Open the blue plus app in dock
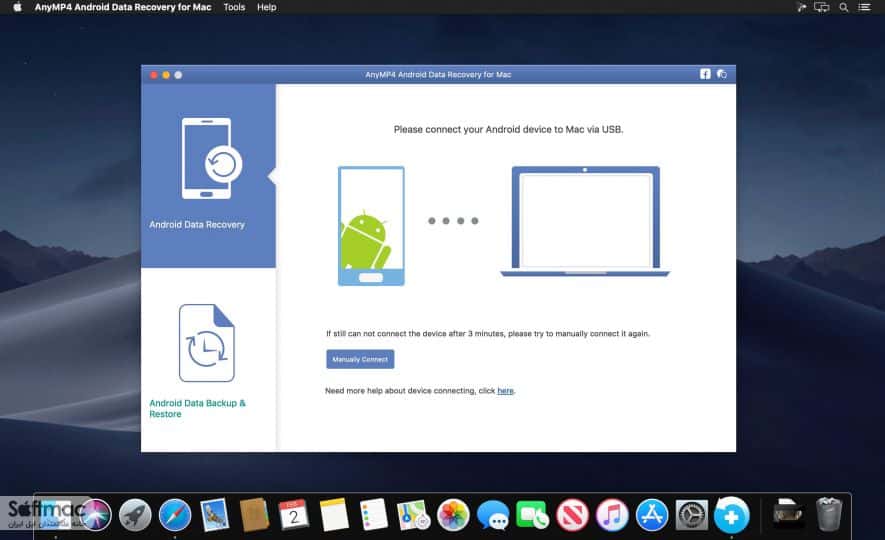The image size is (885, 540). tap(731, 515)
